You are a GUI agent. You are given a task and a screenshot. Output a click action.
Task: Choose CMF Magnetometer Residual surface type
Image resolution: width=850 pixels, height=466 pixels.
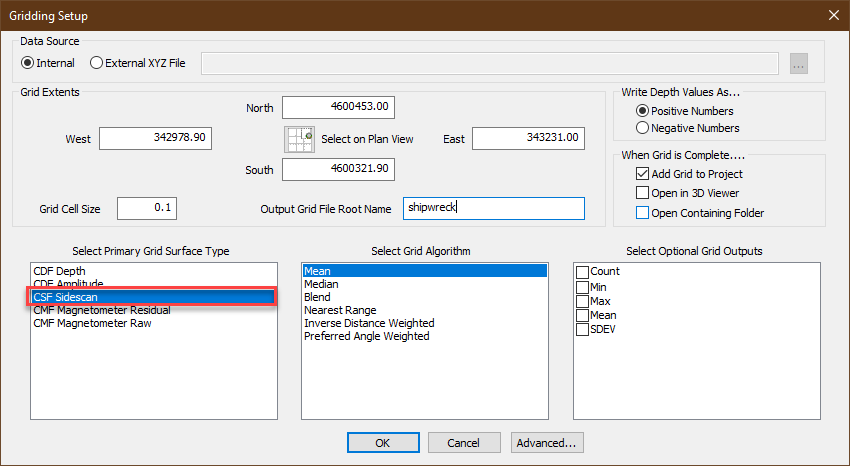coord(101,310)
